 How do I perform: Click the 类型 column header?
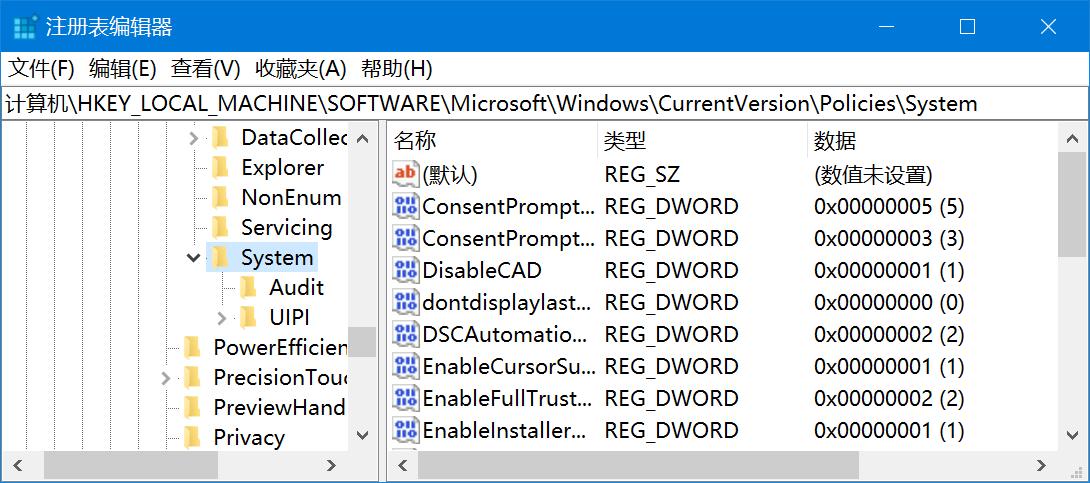click(625, 141)
